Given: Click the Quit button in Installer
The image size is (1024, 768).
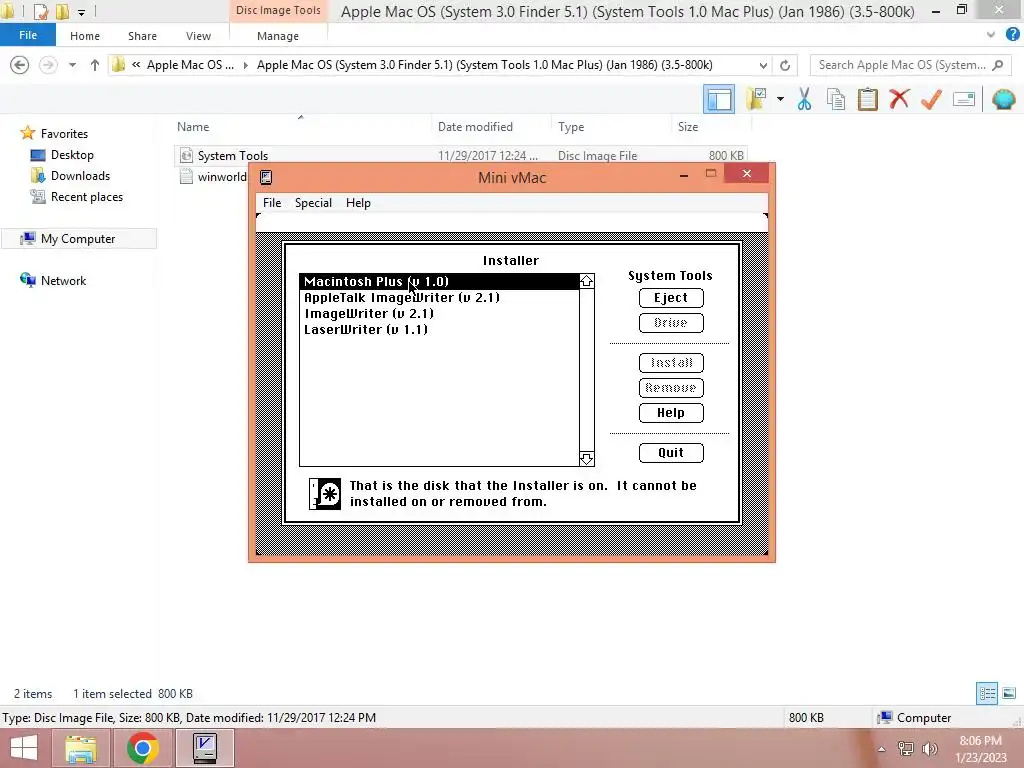Looking at the screenshot, I should pos(671,453).
